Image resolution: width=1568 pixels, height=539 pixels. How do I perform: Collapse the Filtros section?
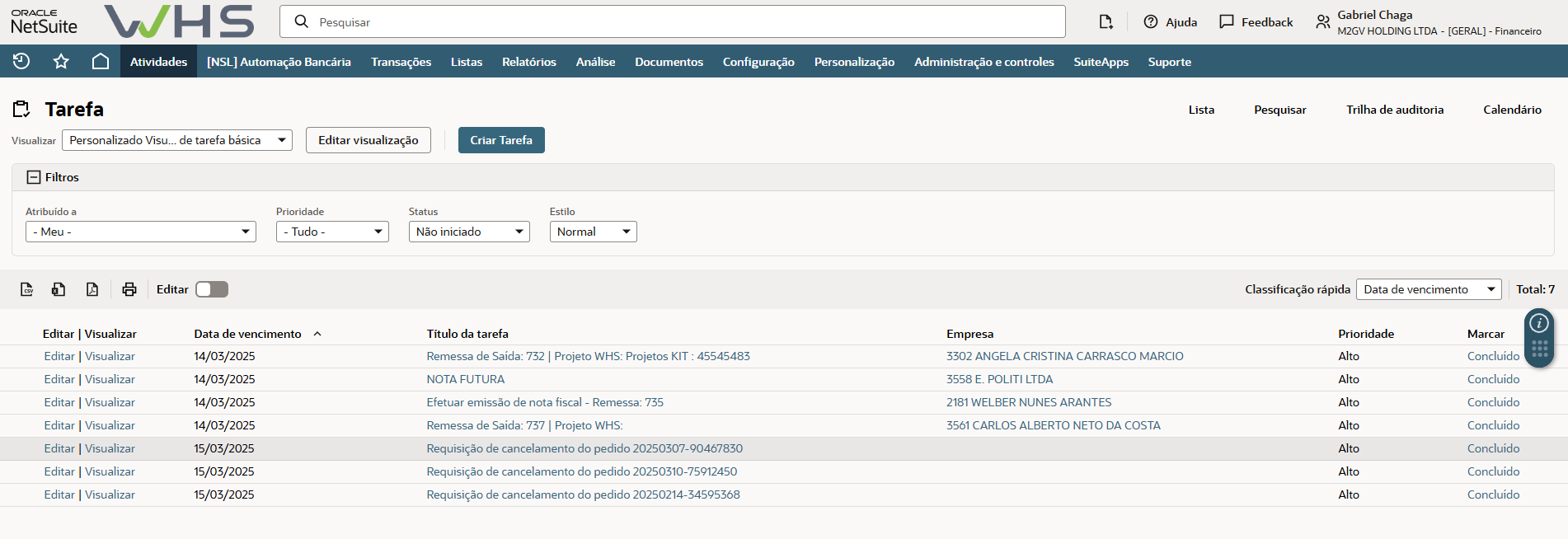click(x=34, y=177)
